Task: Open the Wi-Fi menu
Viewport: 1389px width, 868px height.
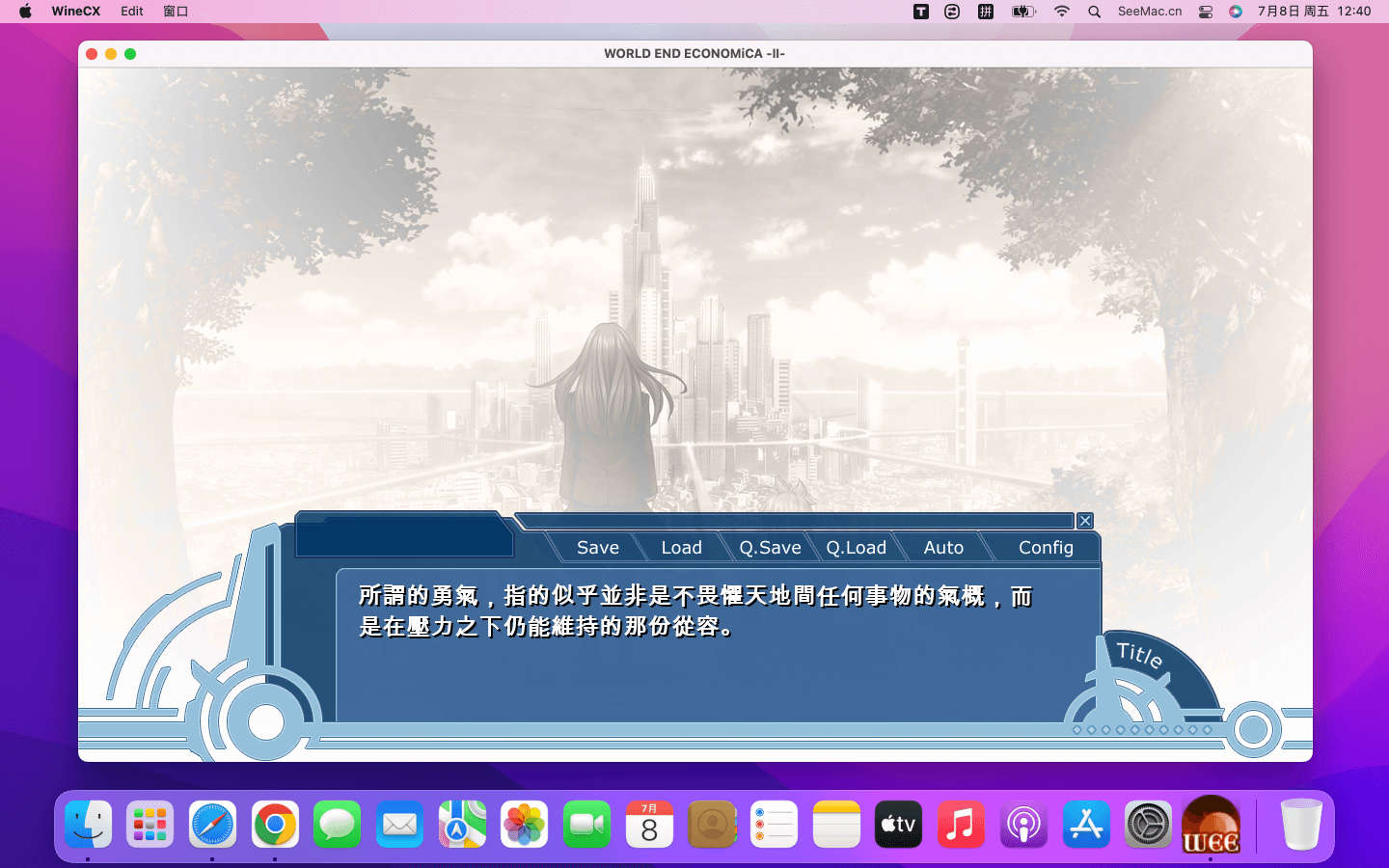Action: pyautogui.click(x=1062, y=12)
